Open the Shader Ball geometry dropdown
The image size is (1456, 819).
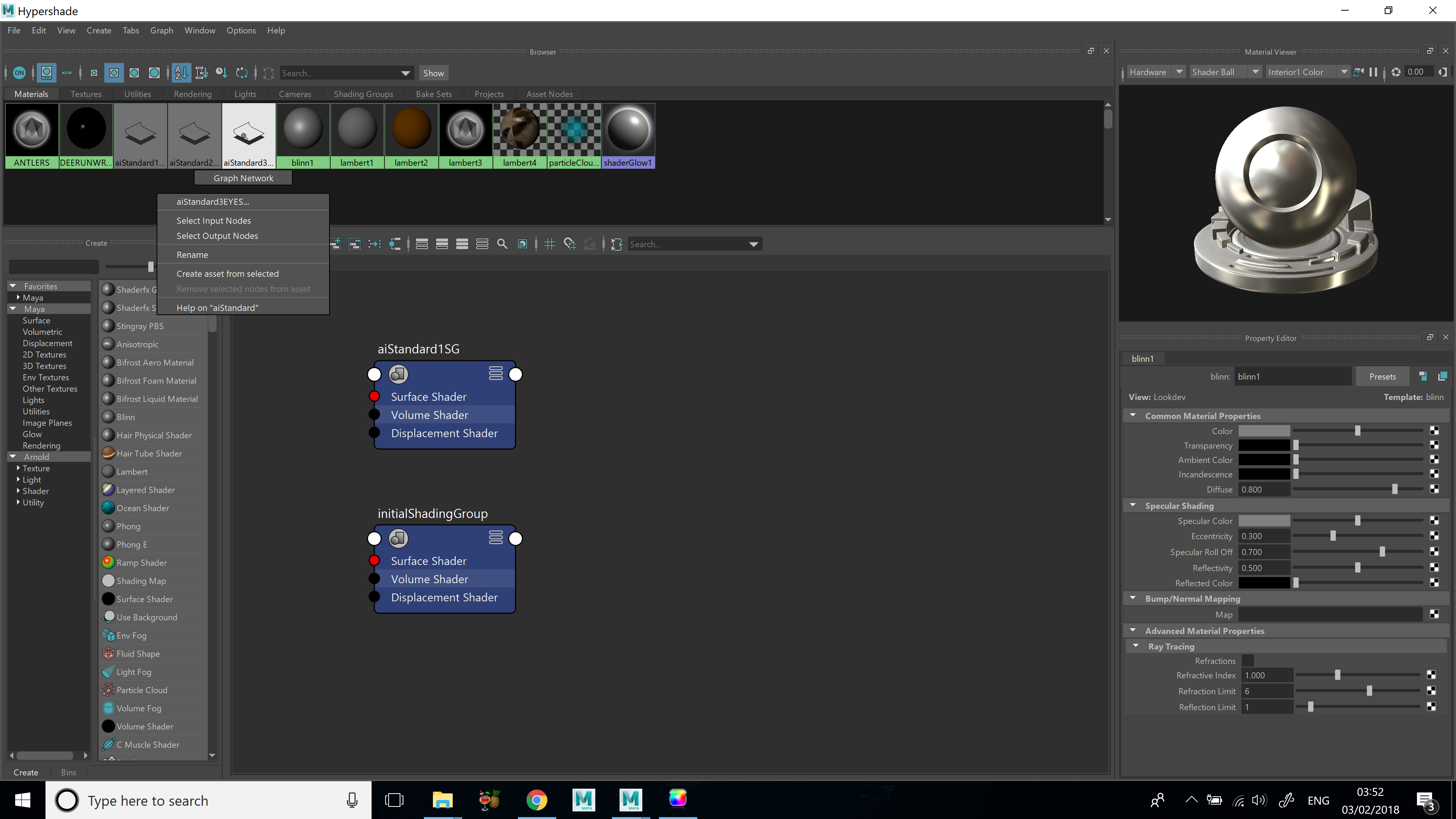1256,72
